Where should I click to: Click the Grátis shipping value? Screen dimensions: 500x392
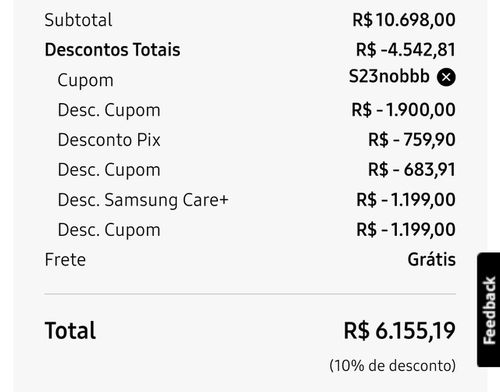coord(432,259)
